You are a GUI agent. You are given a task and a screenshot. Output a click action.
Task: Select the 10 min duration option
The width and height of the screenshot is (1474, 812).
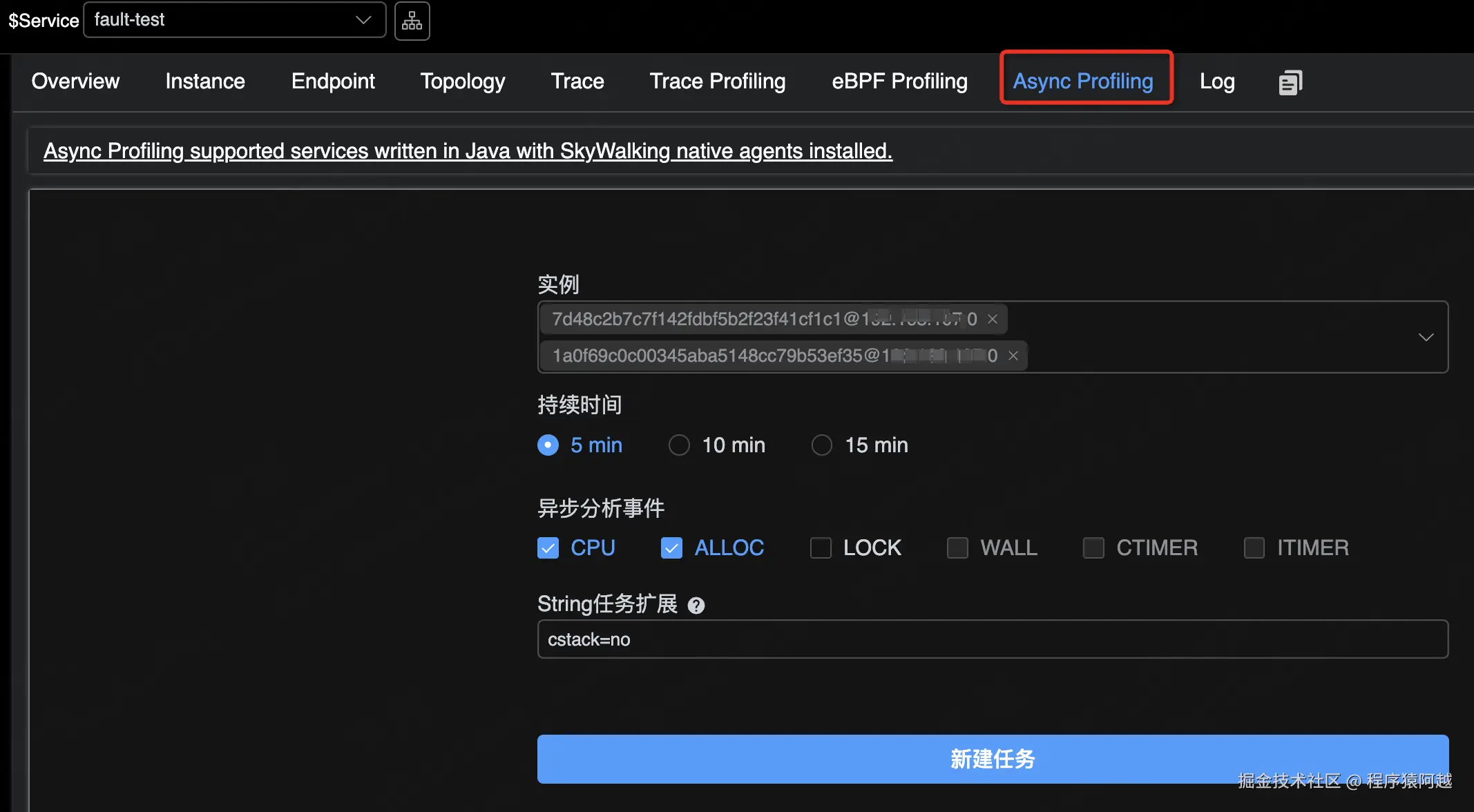(679, 445)
